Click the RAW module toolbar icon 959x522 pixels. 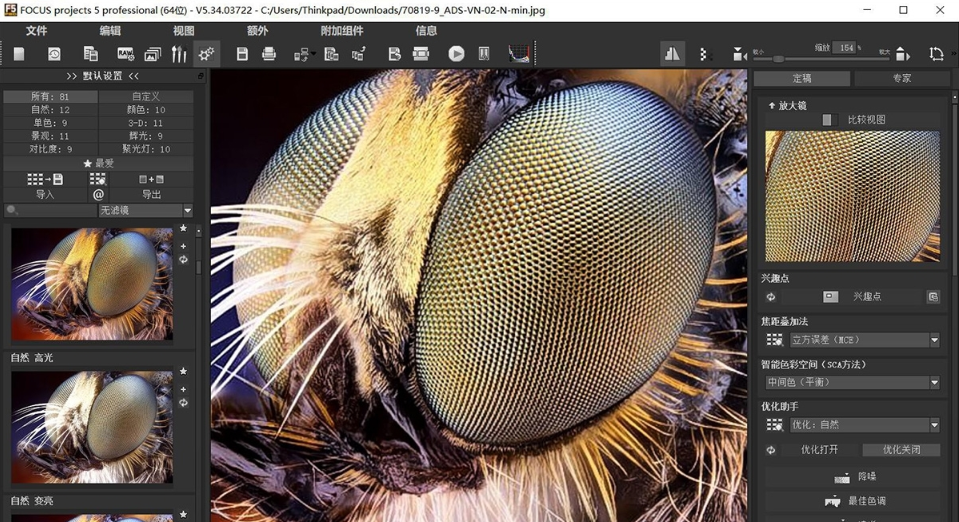coord(125,54)
